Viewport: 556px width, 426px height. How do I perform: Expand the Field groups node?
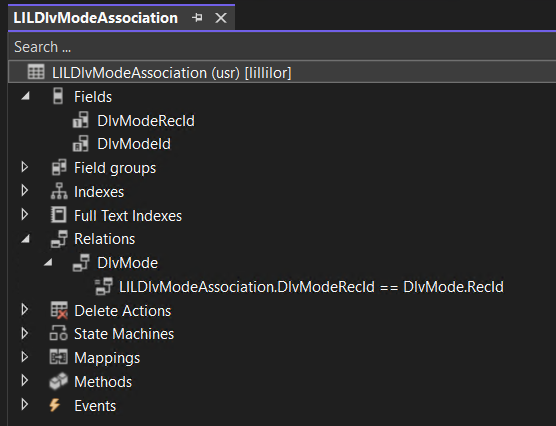[x=24, y=167]
